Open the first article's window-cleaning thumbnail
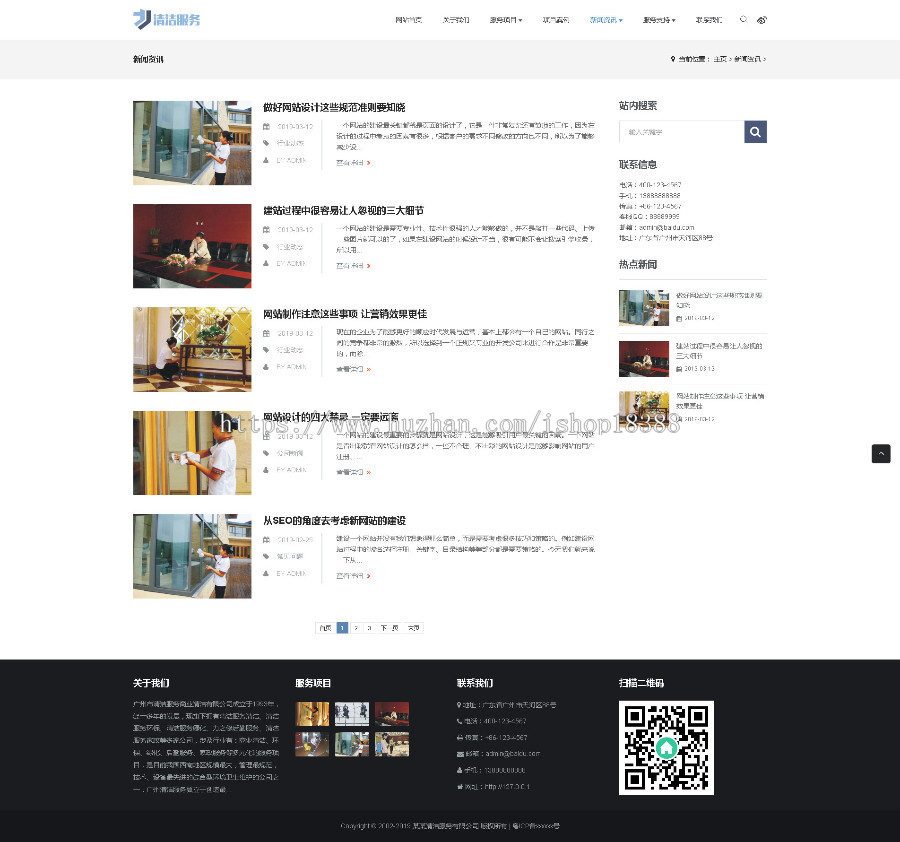Viewport: 900px width, 842px height. pyautogui.click(x=192, y=143)
